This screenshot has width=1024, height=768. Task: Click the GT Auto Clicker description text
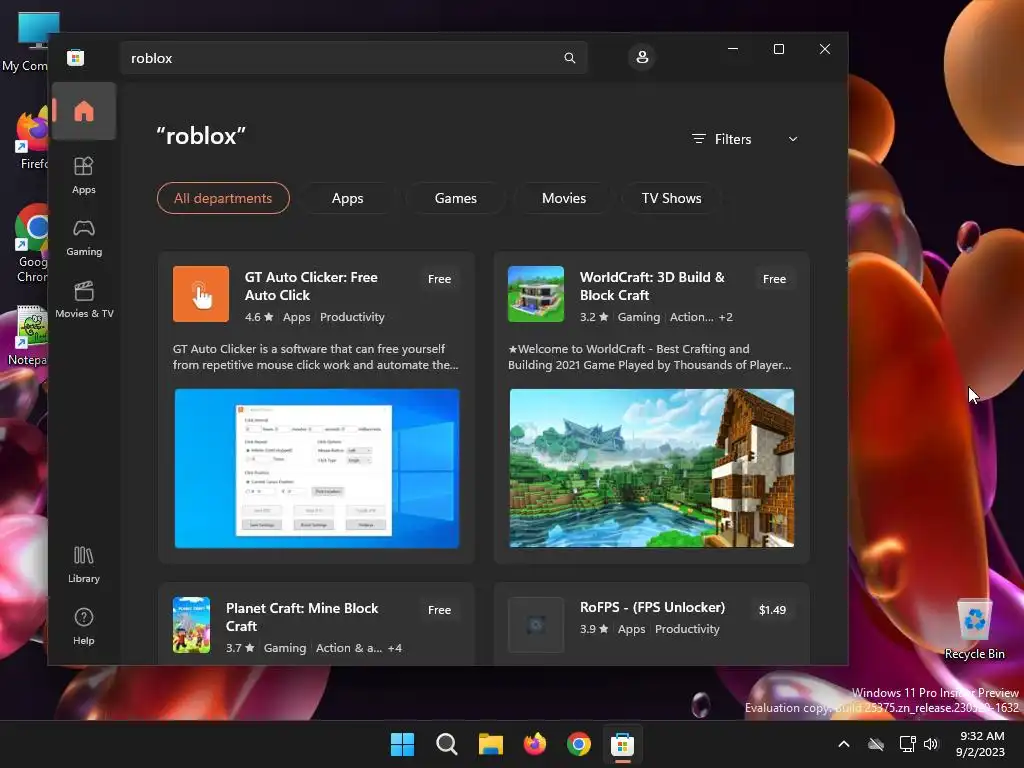click(x=315, y=357)
